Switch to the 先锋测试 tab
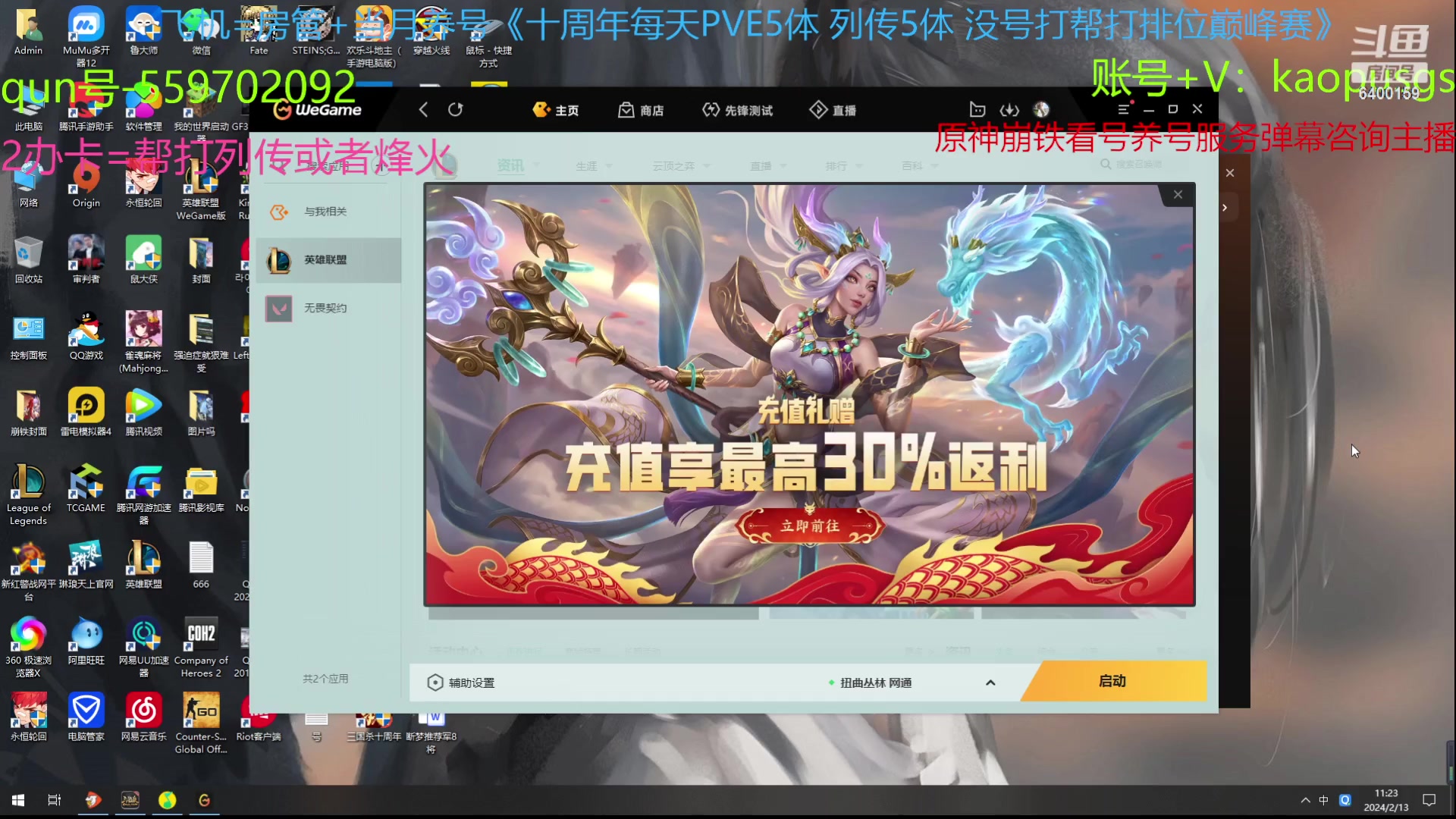Image resolution: width=1456 pixels, height=819 pixels. coord(737,110)
